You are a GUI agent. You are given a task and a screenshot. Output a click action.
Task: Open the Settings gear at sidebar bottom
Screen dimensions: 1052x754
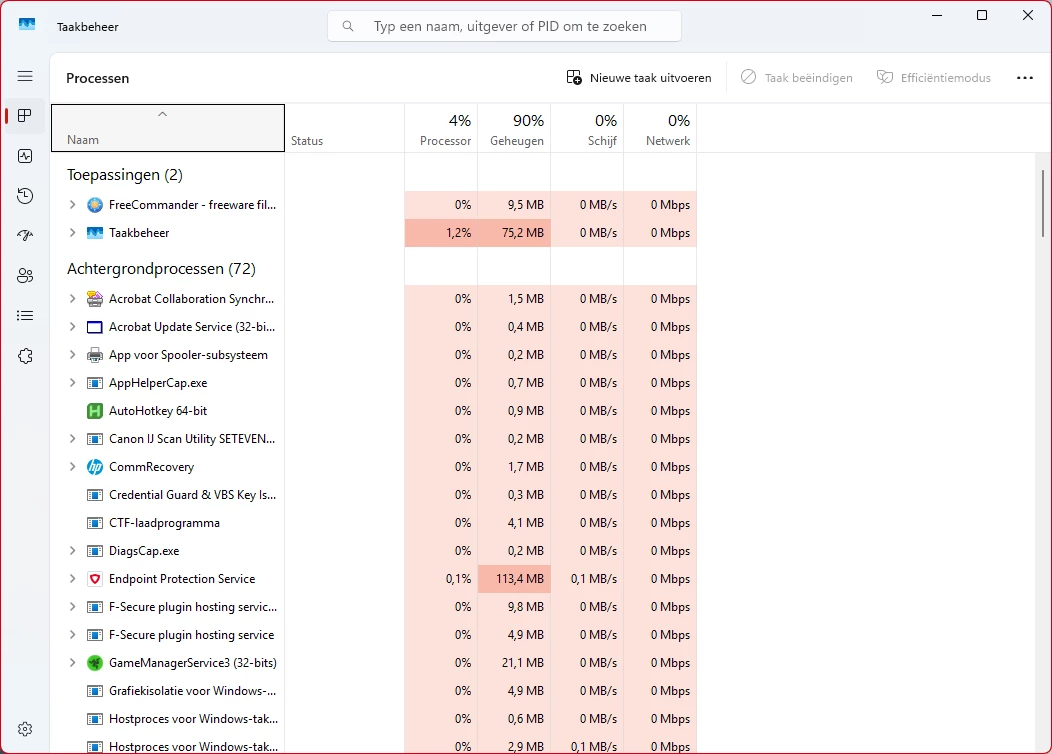[25, 729]
